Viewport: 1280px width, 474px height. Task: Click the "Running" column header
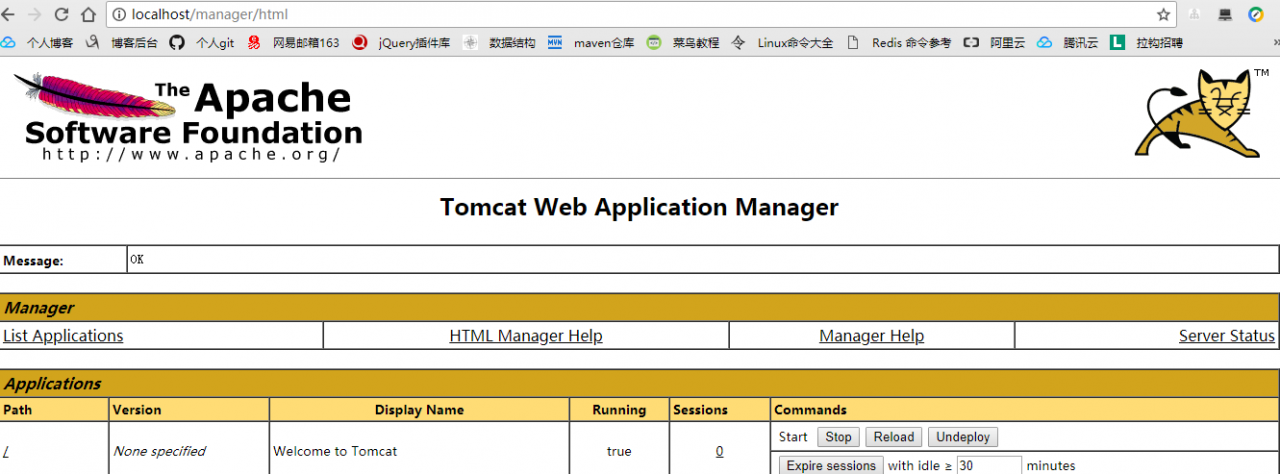click(619, 410)
